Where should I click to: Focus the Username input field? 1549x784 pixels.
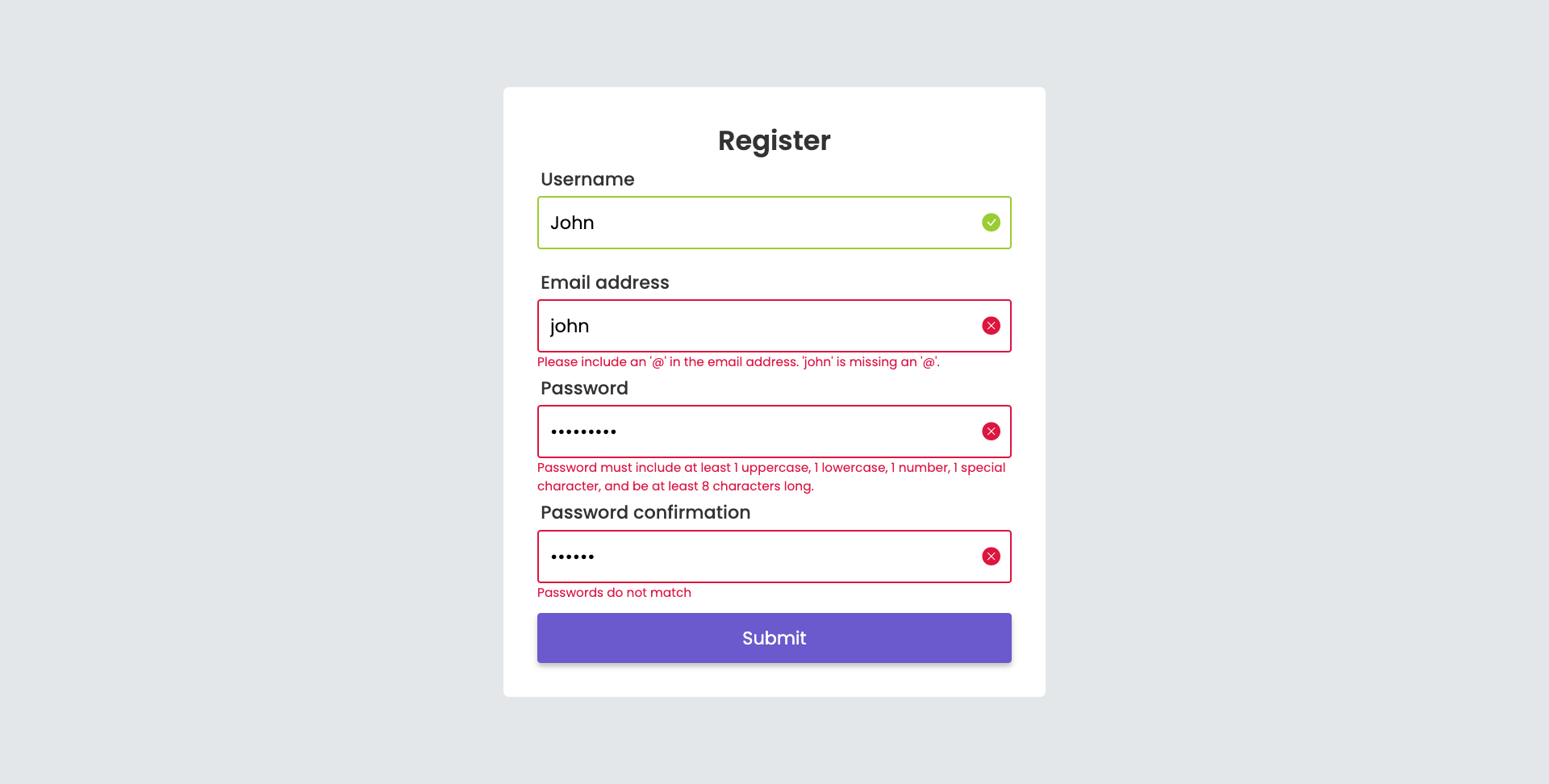pyautogui.click(x=774, y=223)
